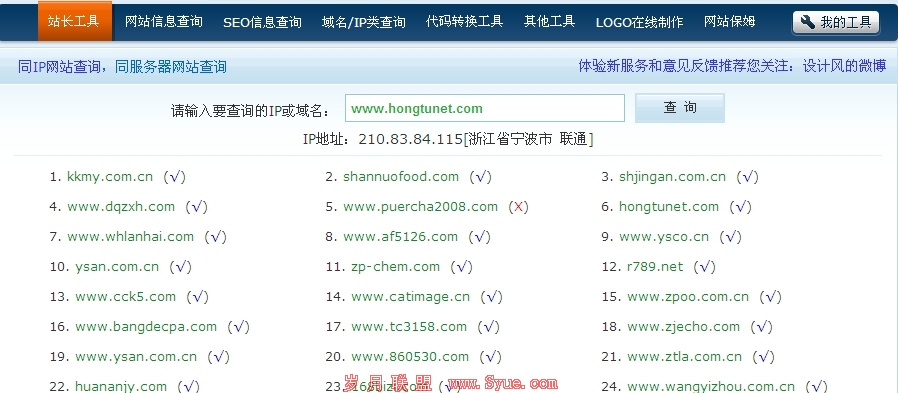This screenshot has height=393, width=898.
Task: Open www.af5126.com link
Action: click(x=400, y=236)
